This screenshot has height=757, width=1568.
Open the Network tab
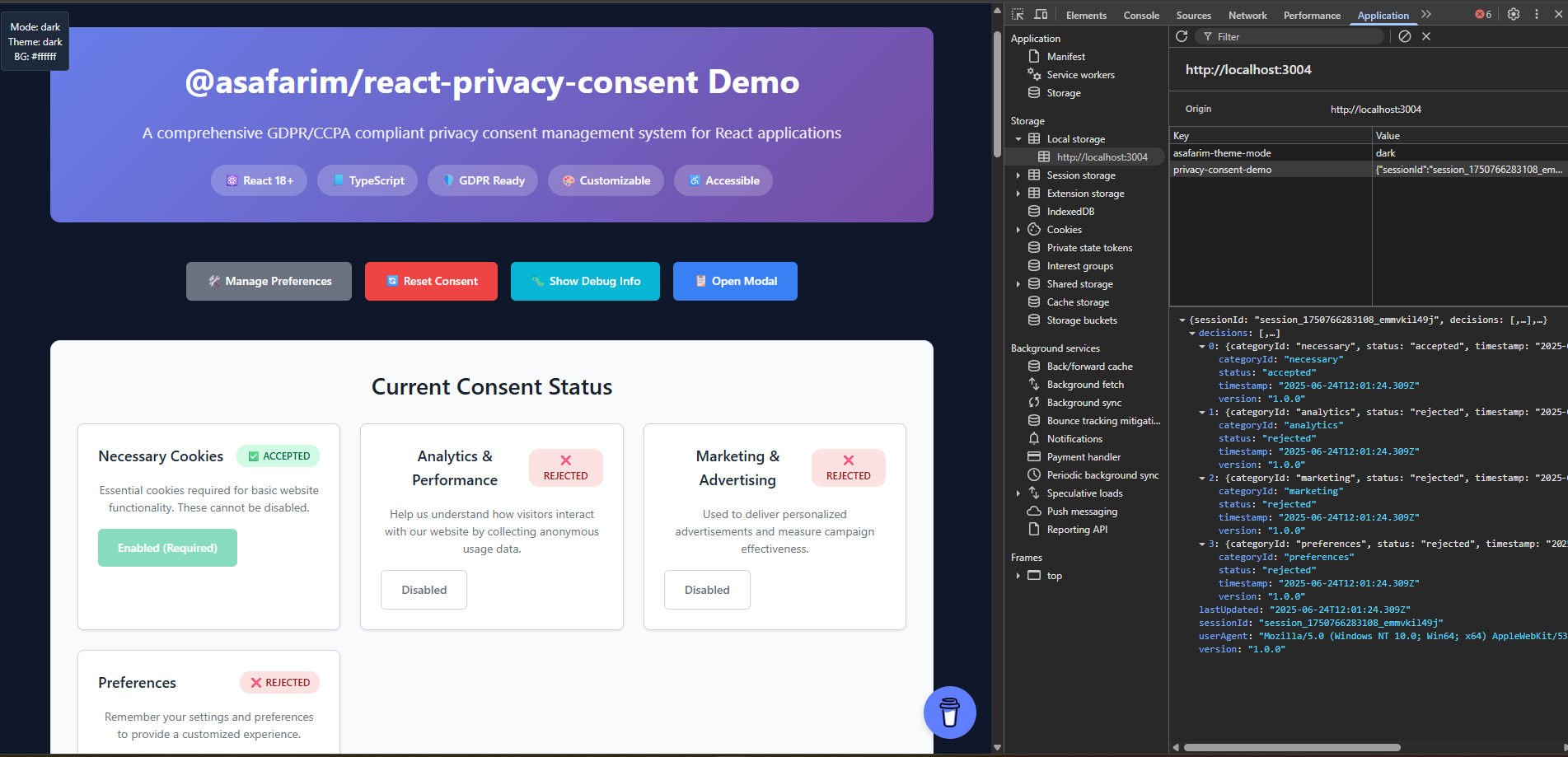(1247, 16)
